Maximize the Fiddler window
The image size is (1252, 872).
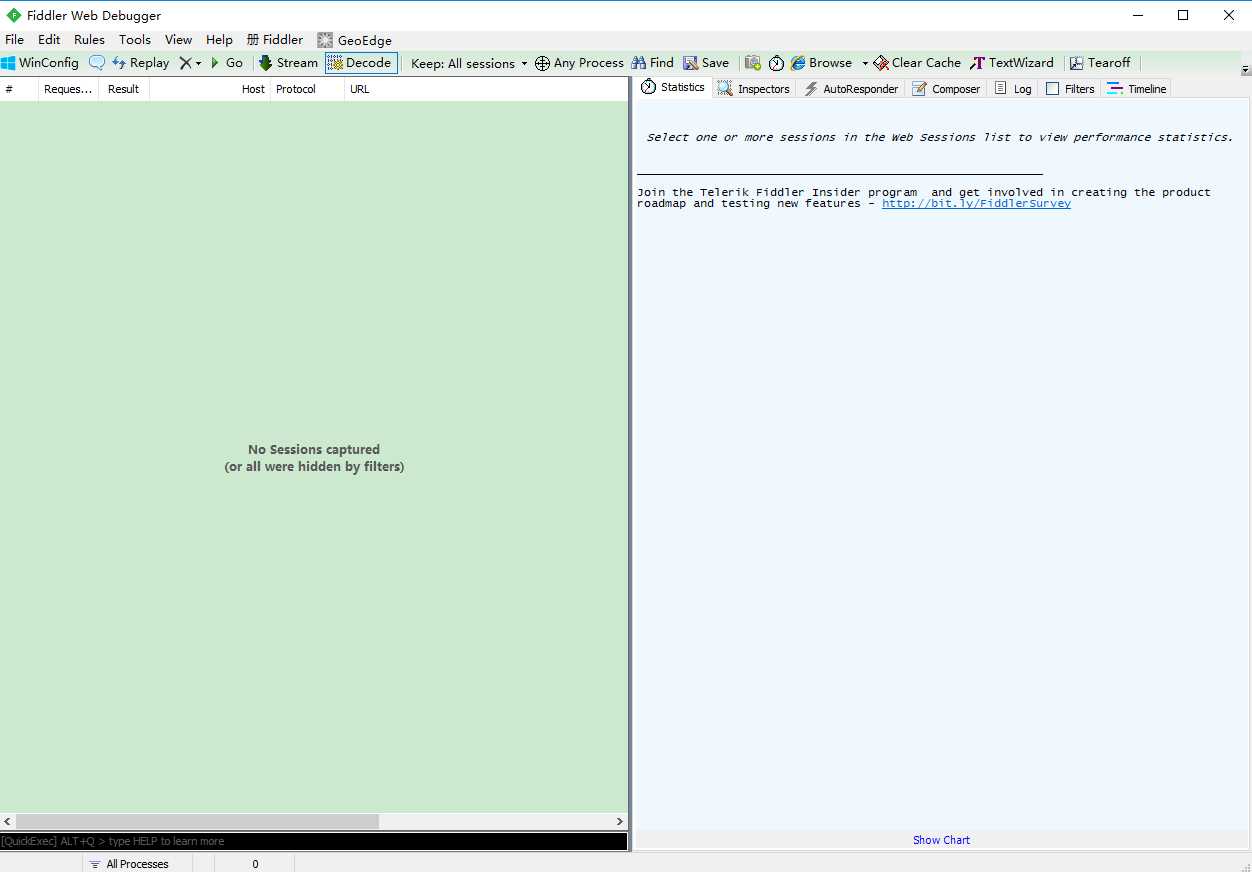(1183, 15)
